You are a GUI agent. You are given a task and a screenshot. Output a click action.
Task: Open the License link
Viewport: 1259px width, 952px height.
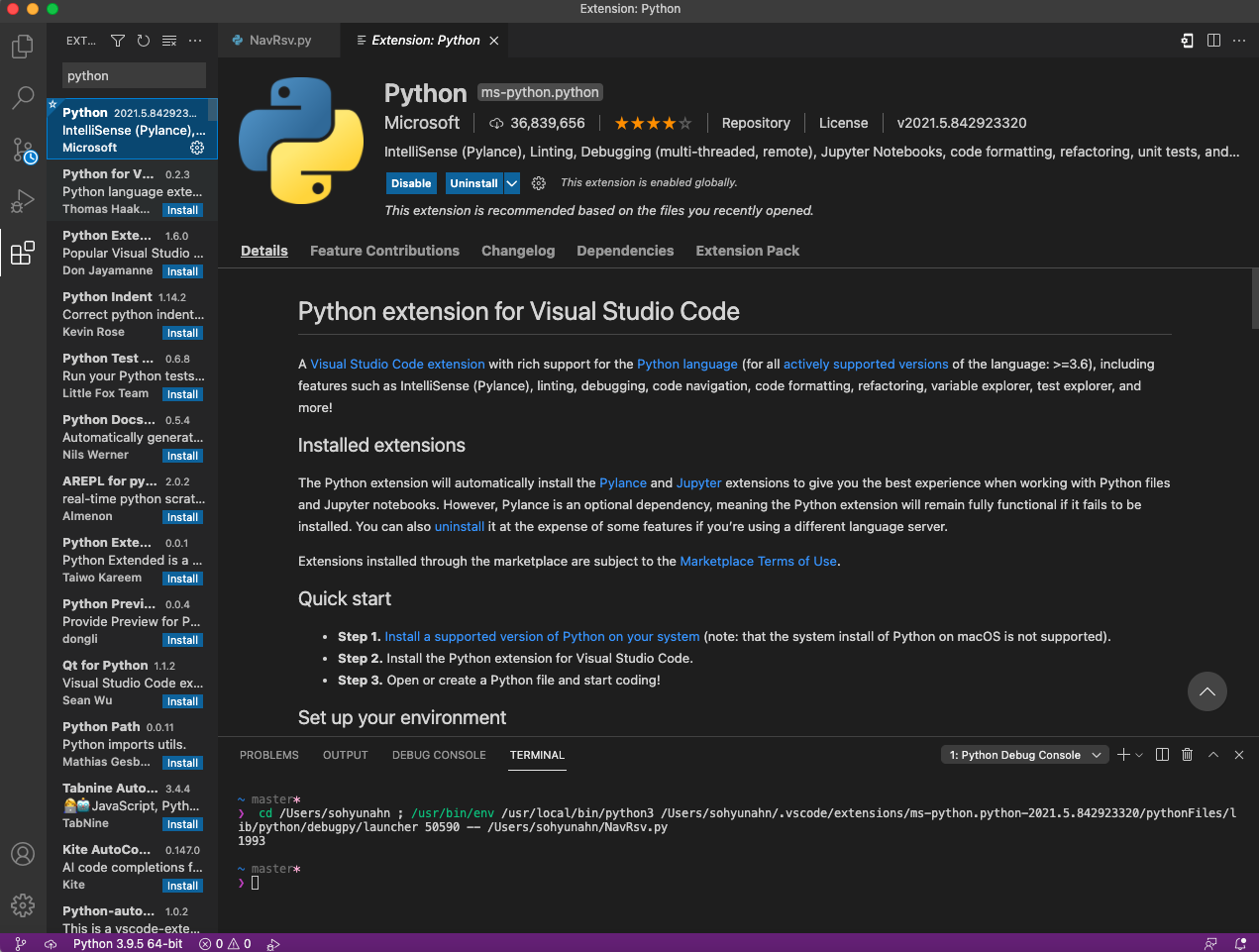tap(843, 123)
